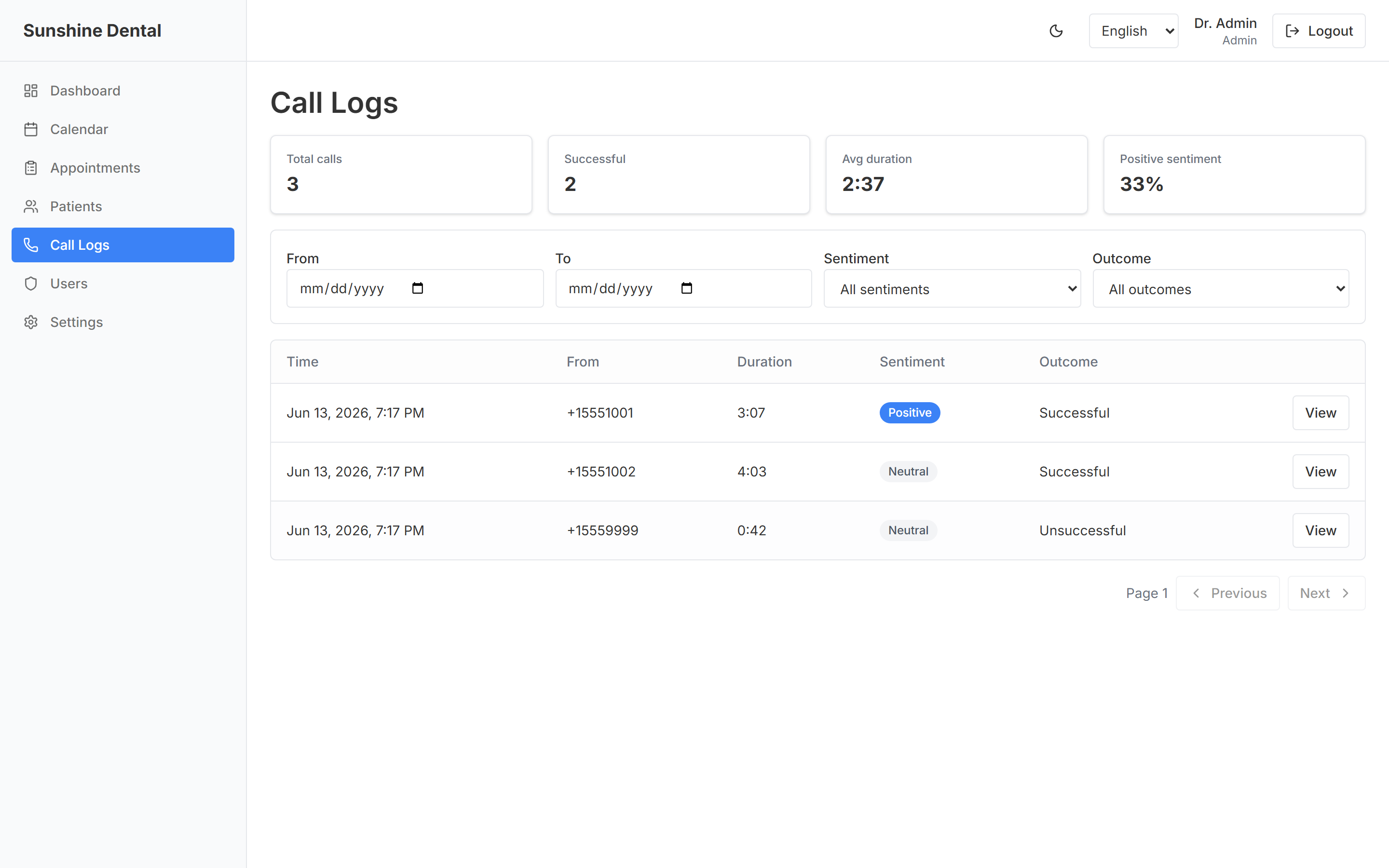Click Neutral badge in +15559999 row
This screenshot has width=1389, height=868.
click(x=908, y=530)
